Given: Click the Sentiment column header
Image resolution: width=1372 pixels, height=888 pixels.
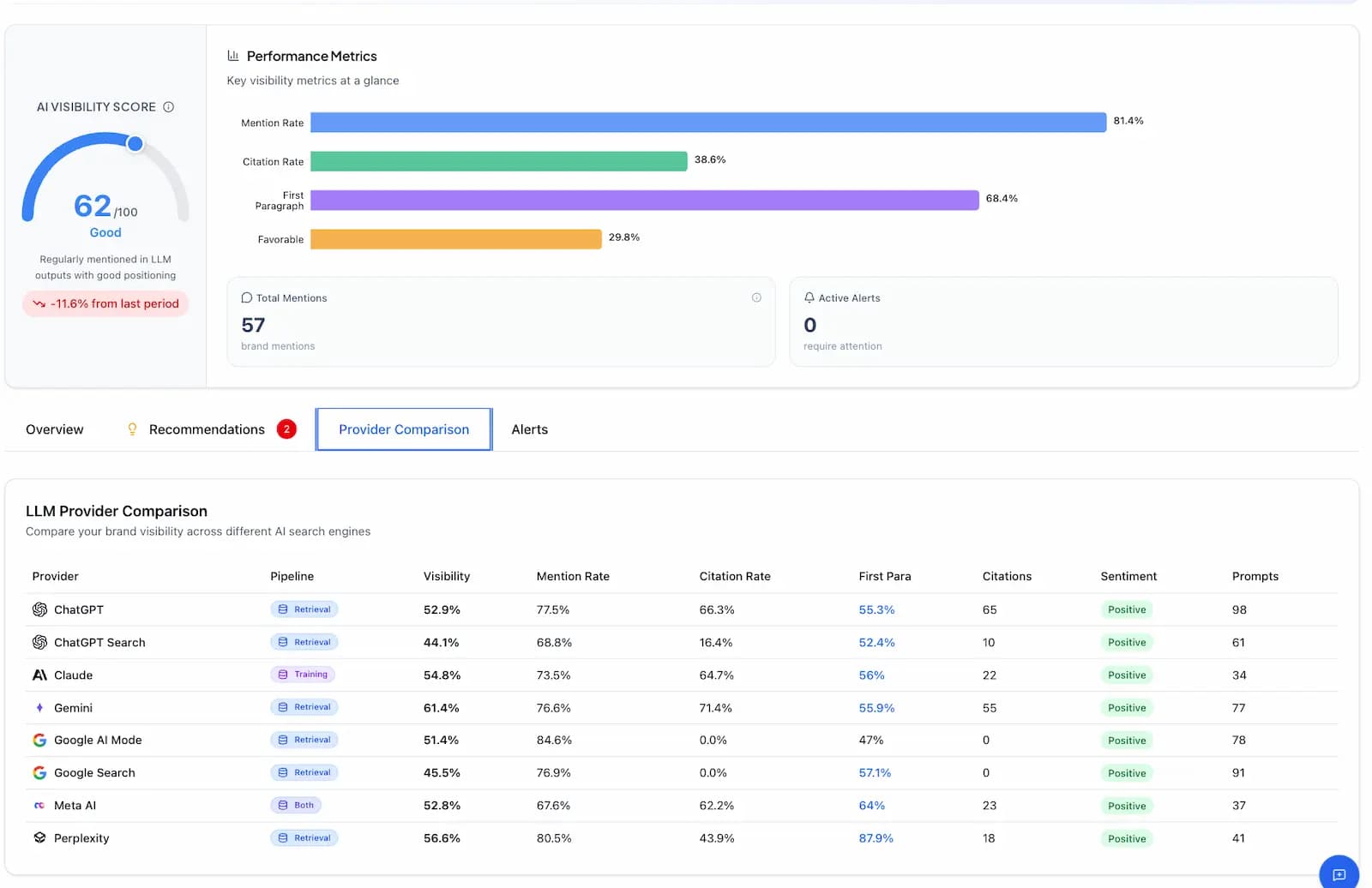Looking at the screenshot, I should [1128, 576].
